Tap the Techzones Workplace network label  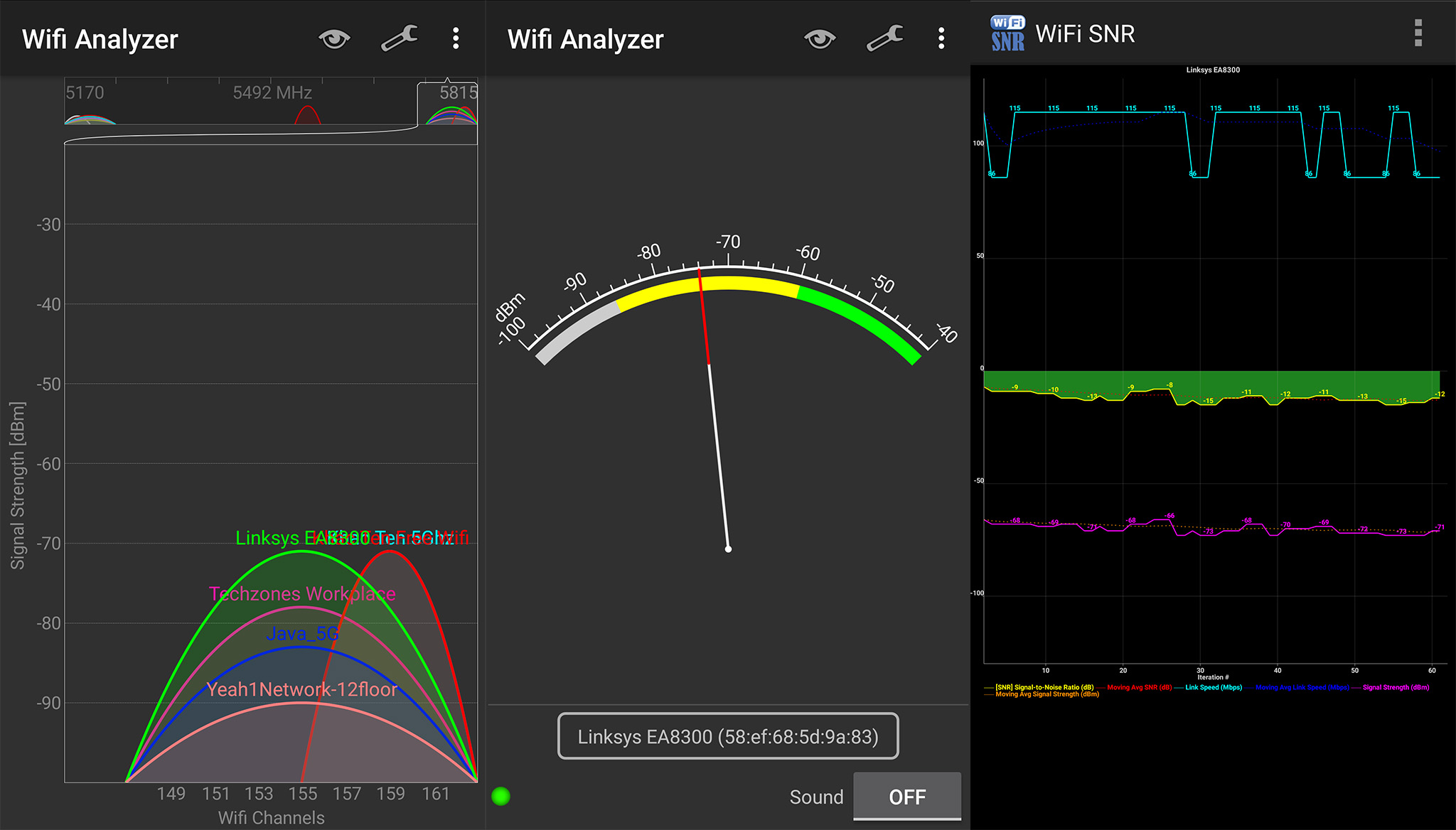coord(302,593)
